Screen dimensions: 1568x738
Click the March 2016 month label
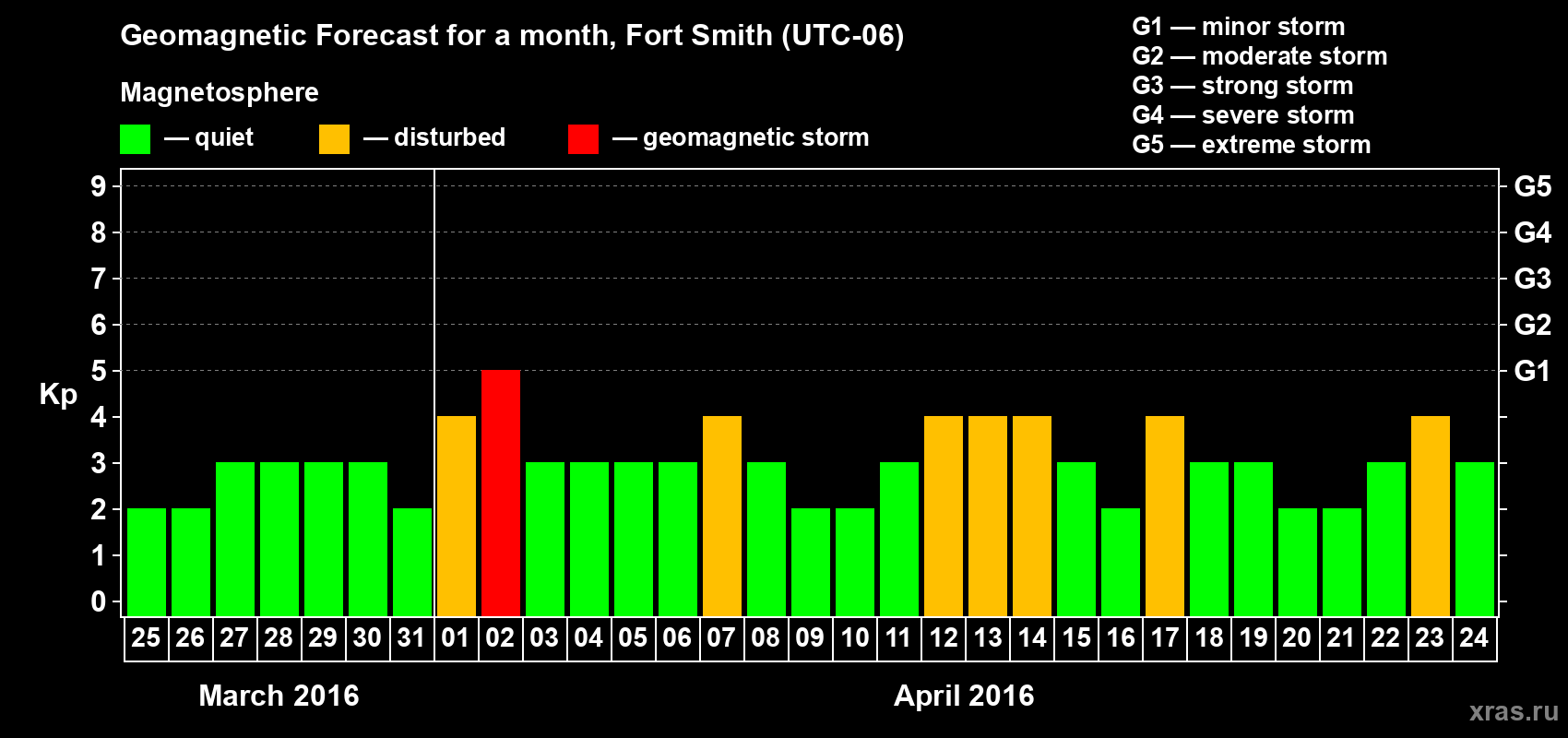(x=279, y=696)
